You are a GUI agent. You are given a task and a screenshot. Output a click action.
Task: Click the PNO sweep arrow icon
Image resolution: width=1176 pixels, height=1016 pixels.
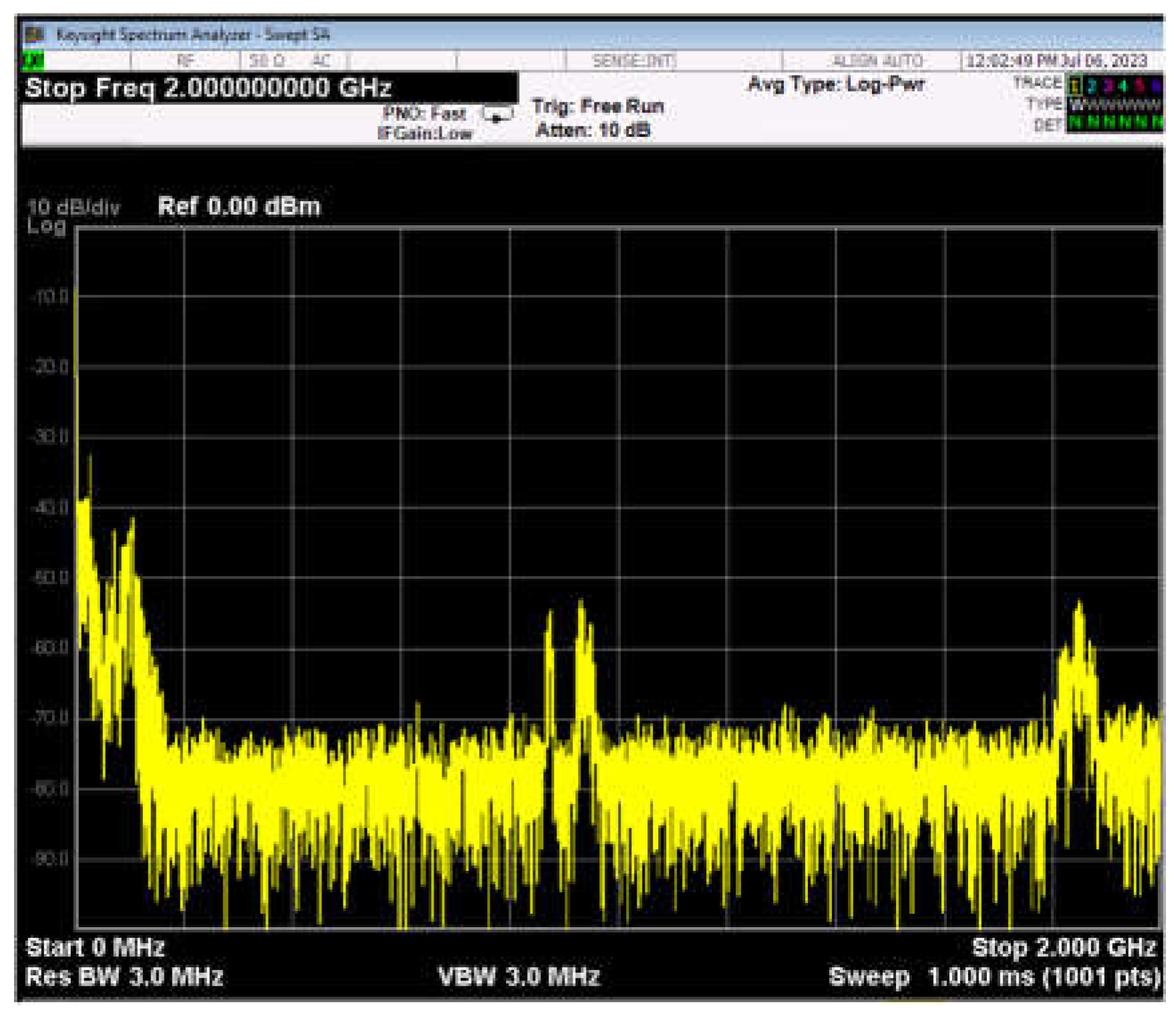pyautogui.click(x=497, y=116)
